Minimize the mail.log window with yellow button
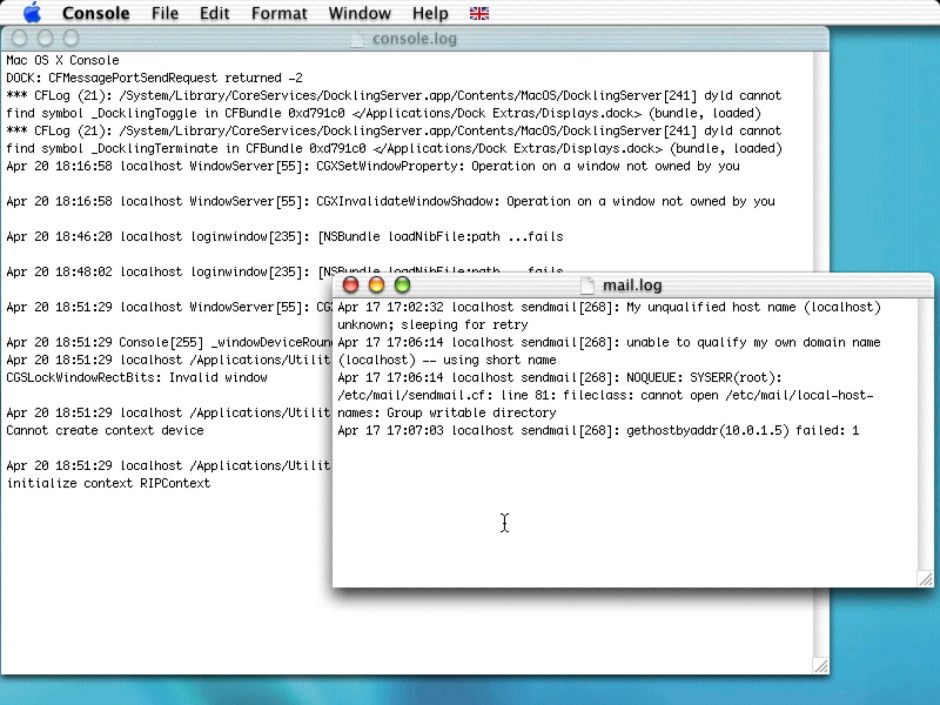 (x=376, y=285)
